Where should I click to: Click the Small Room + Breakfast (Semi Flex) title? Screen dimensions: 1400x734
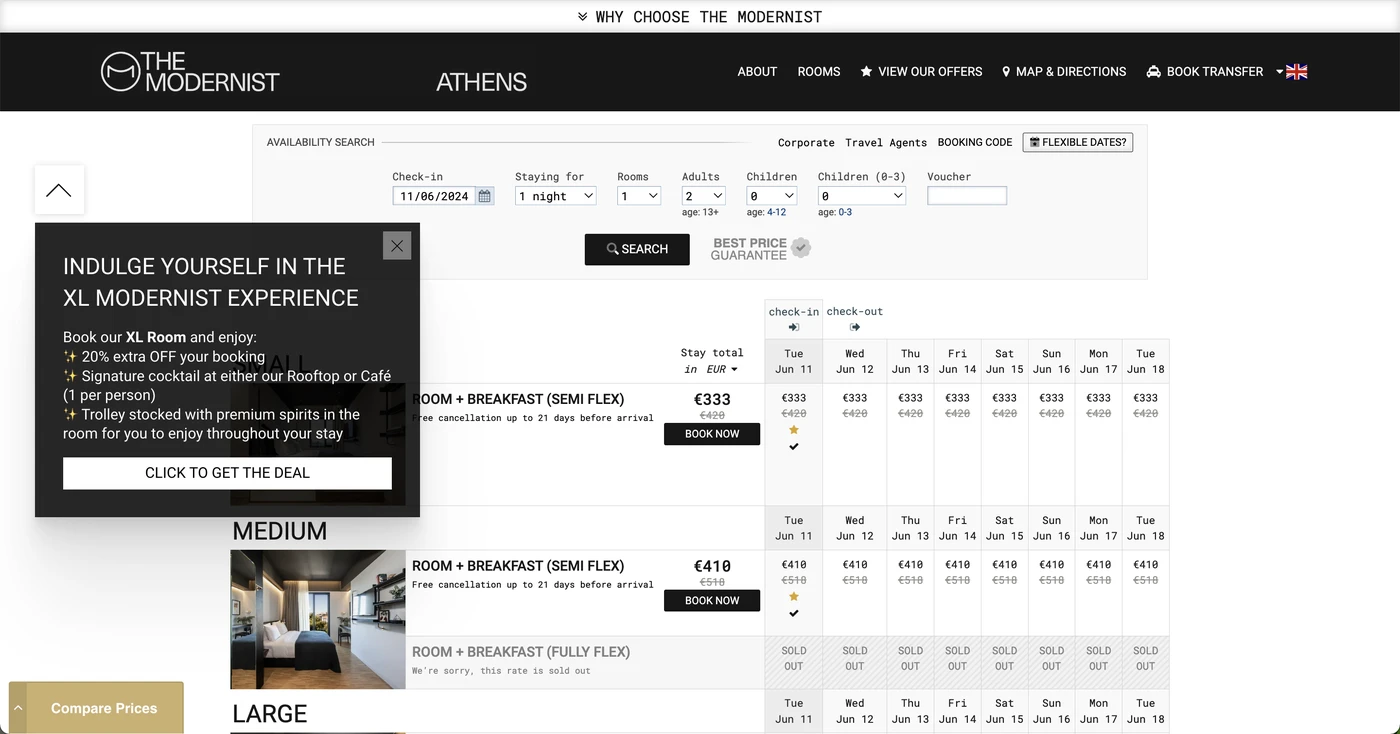518,399
